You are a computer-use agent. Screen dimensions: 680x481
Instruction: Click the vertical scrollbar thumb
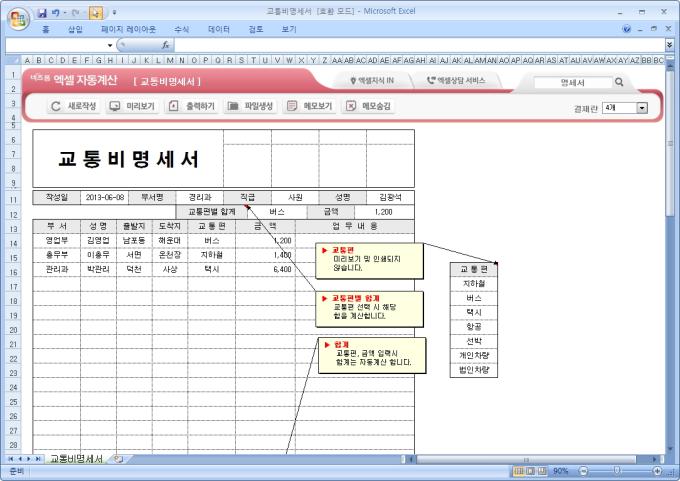pos(670,143)
